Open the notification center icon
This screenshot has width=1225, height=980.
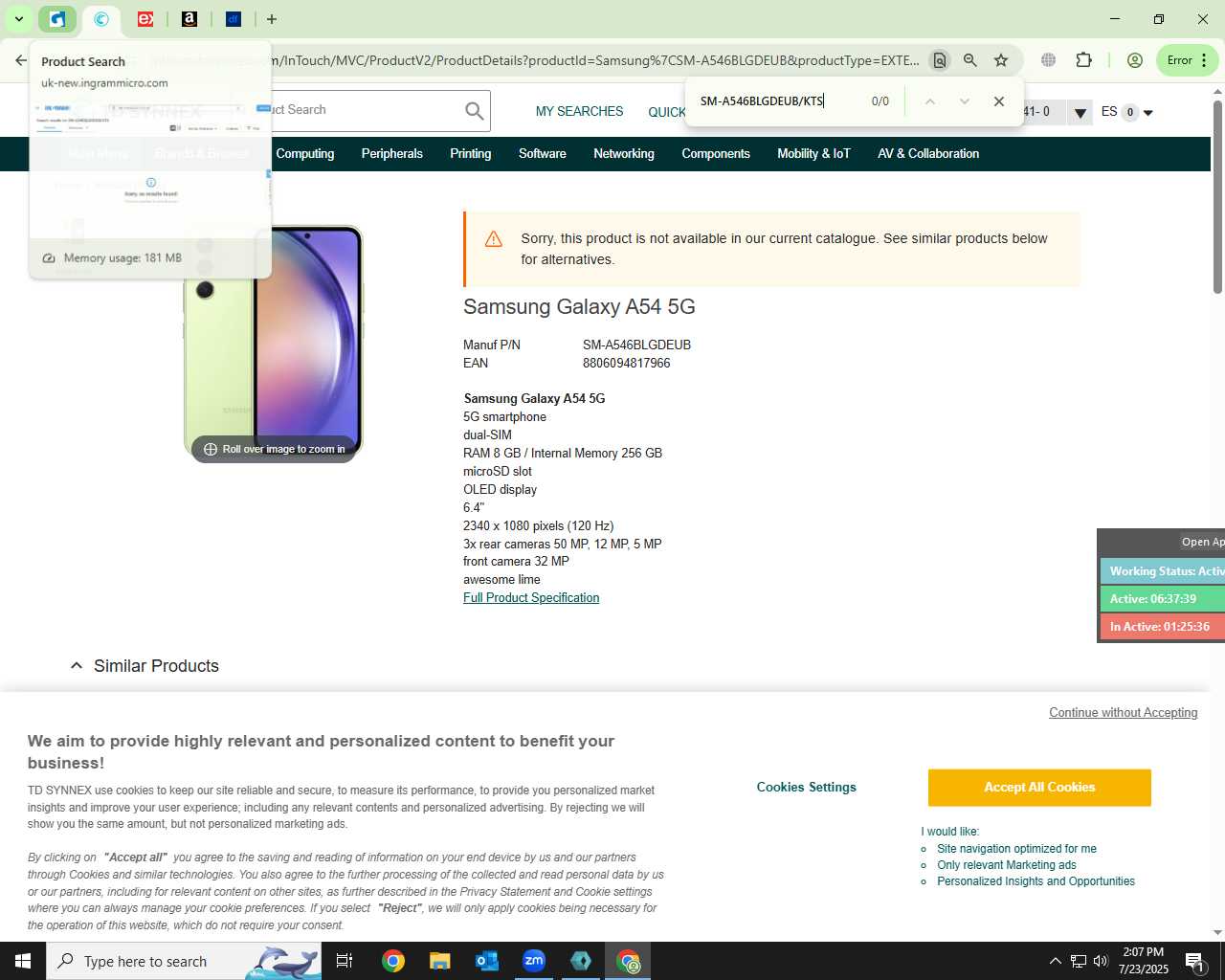coord(1195,961)
